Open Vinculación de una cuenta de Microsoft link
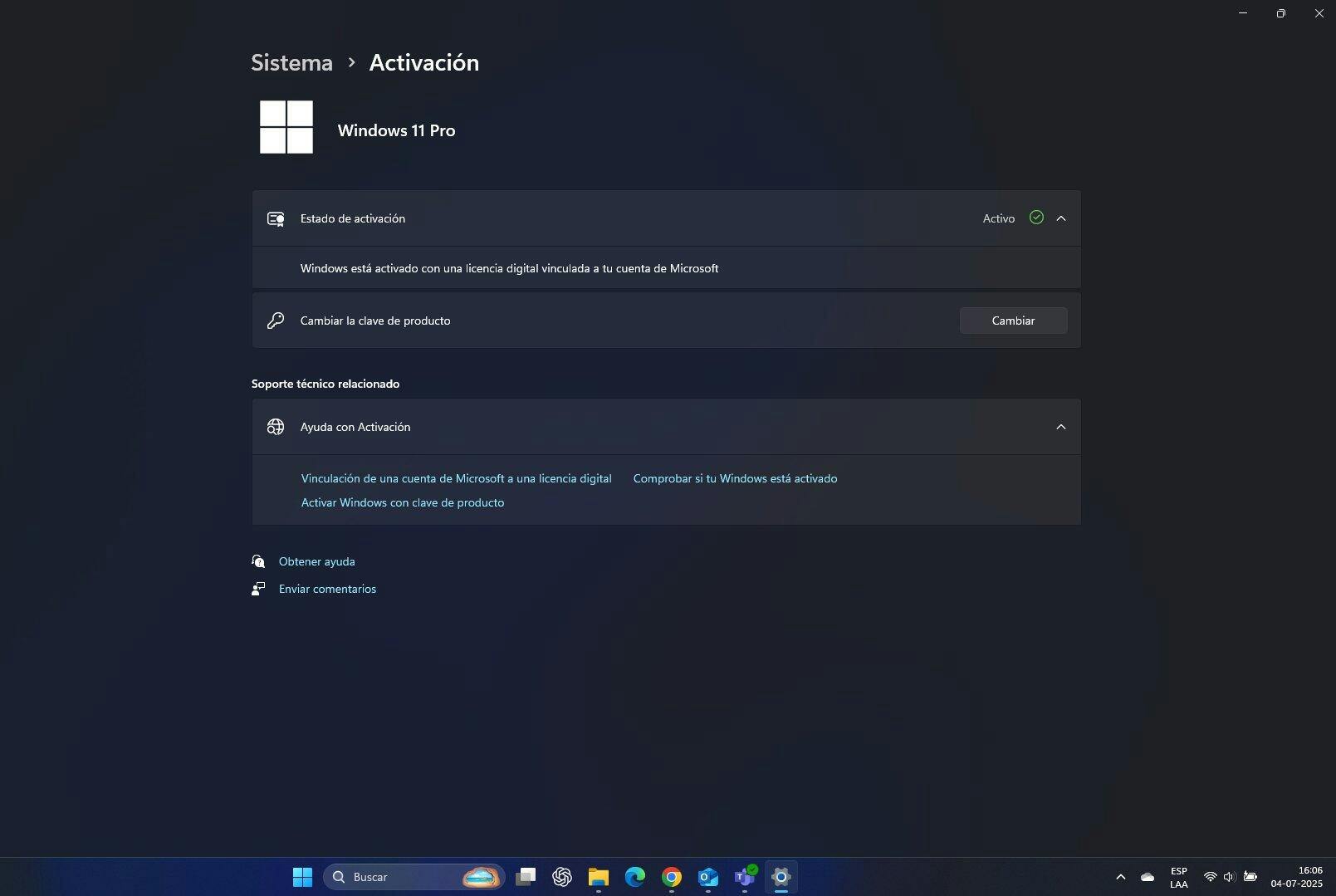Screen dimensions: 1336x896 456,478
